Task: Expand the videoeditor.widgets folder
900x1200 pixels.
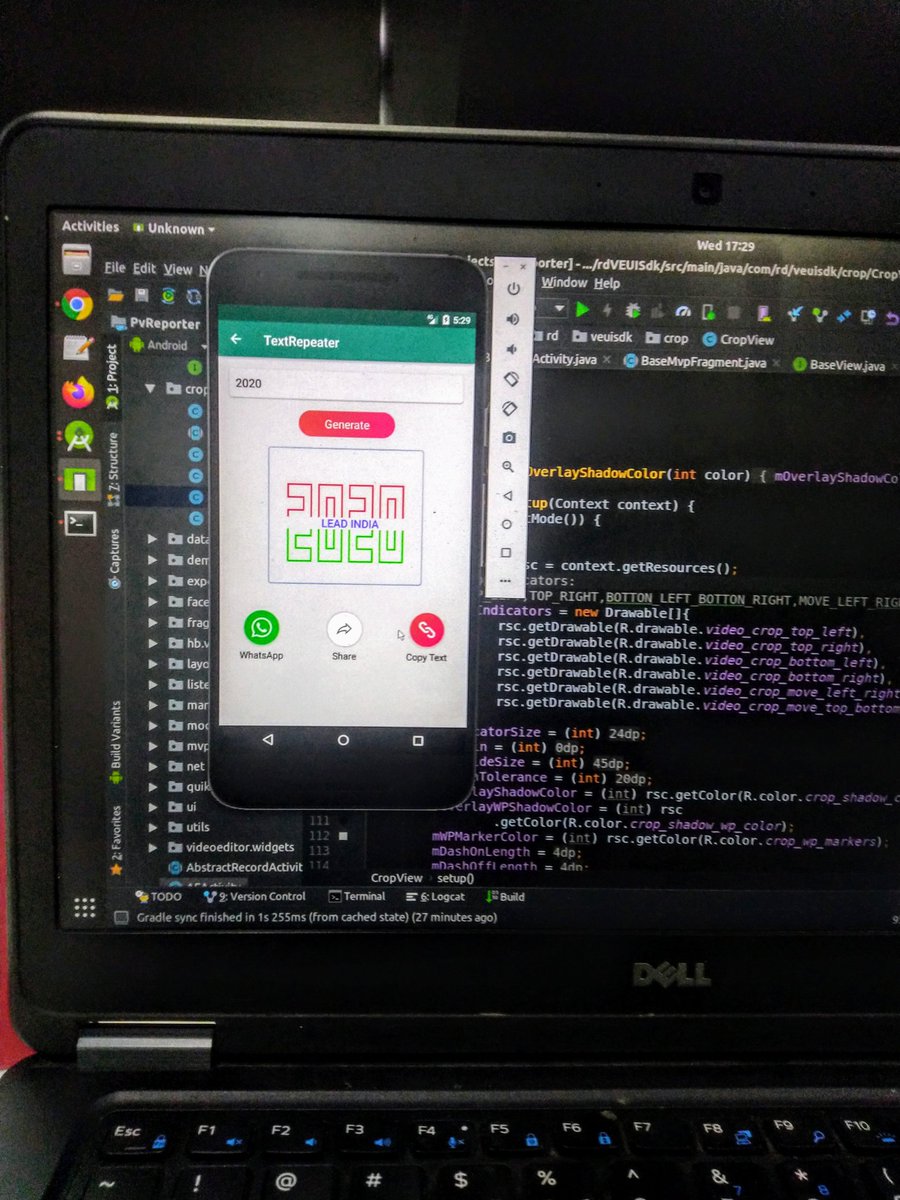Action: (153, 847)
